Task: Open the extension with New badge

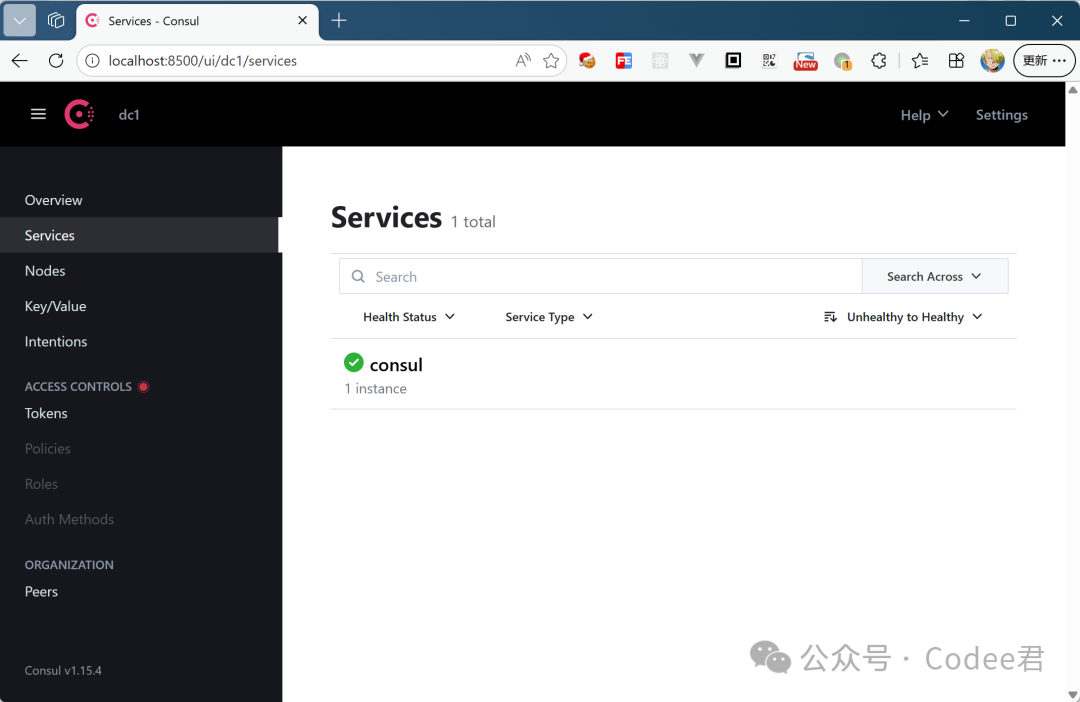Action: pyautogui.click(x=805, y=61)
